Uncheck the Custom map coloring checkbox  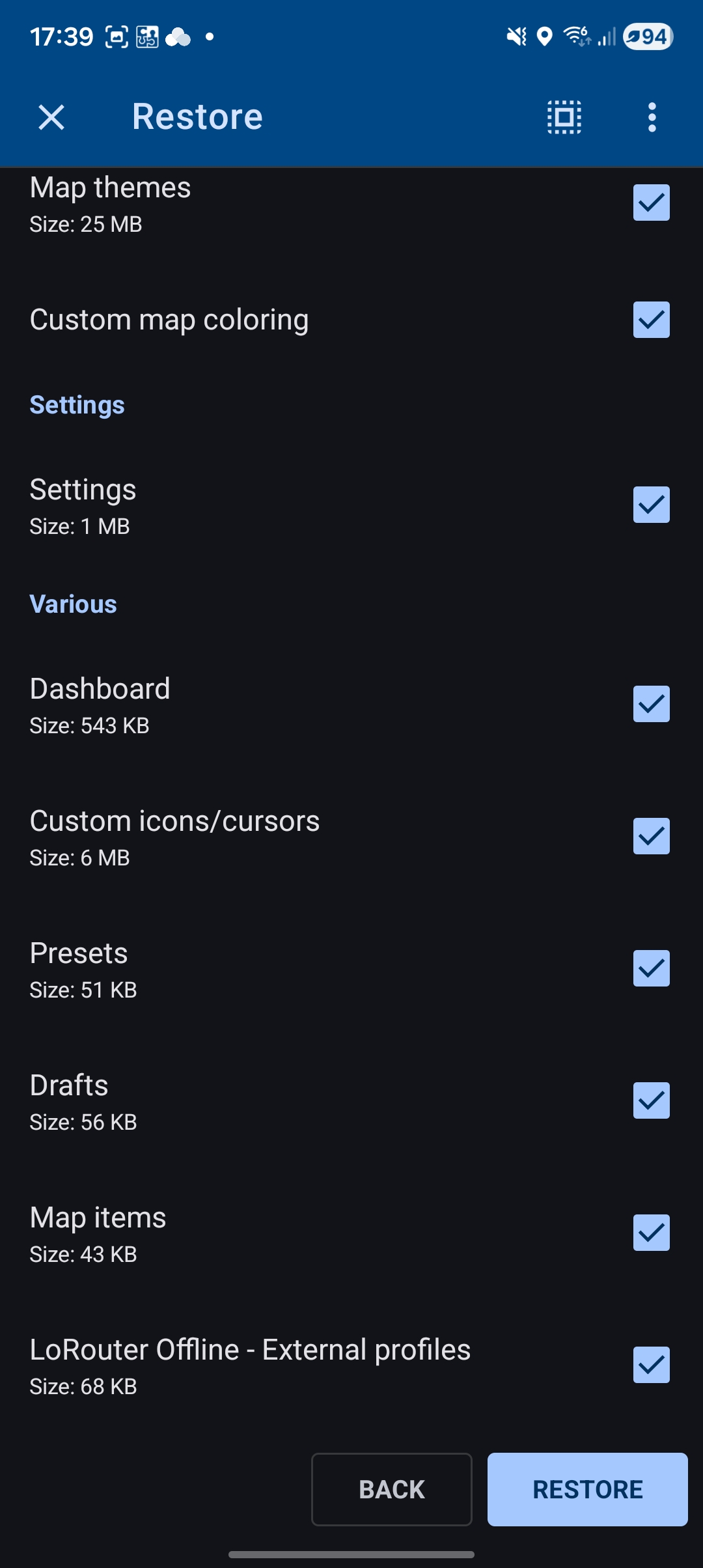point(651,320)
